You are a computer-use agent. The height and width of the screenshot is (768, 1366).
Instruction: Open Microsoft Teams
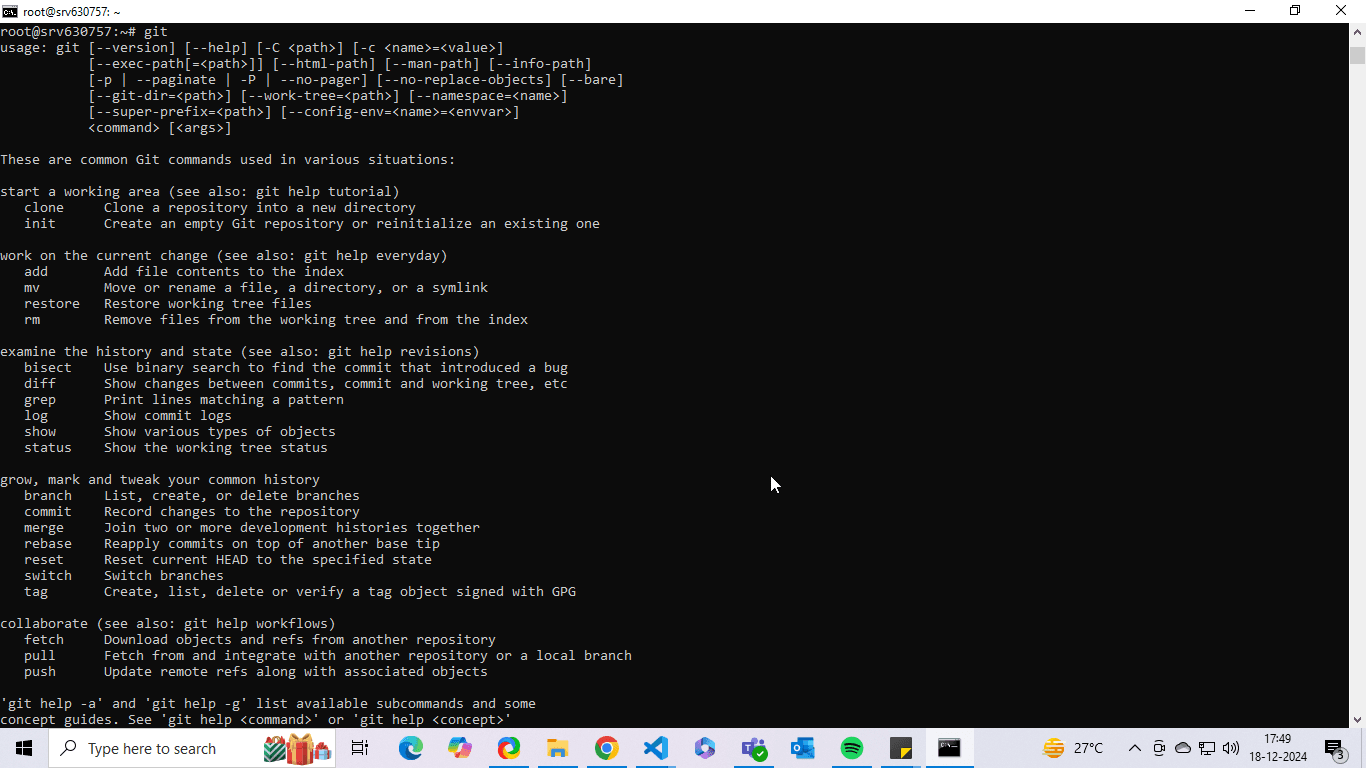754,748
